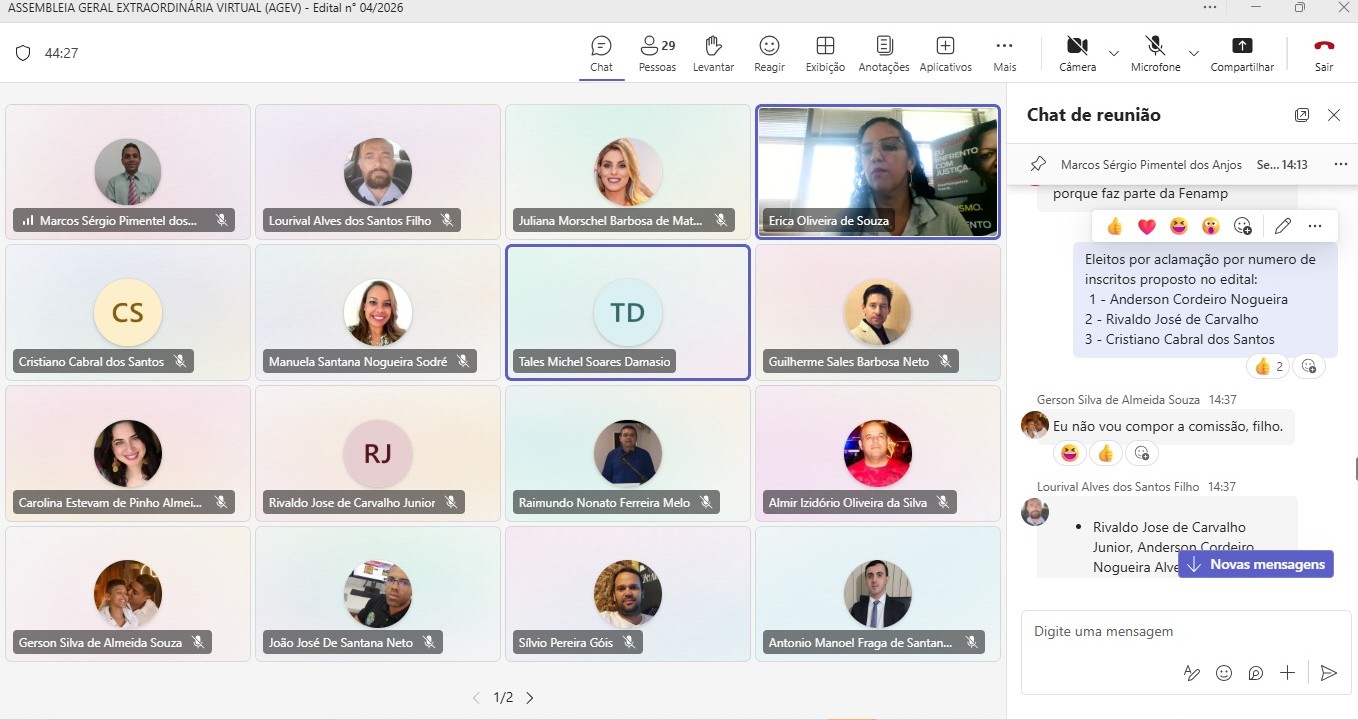
Task: Select the Chat tab in toolbar
Action: pos(601,53)
